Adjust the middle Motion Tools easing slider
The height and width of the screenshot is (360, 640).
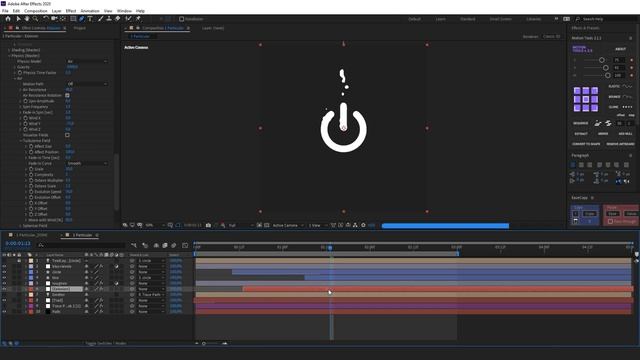(606, 68)
